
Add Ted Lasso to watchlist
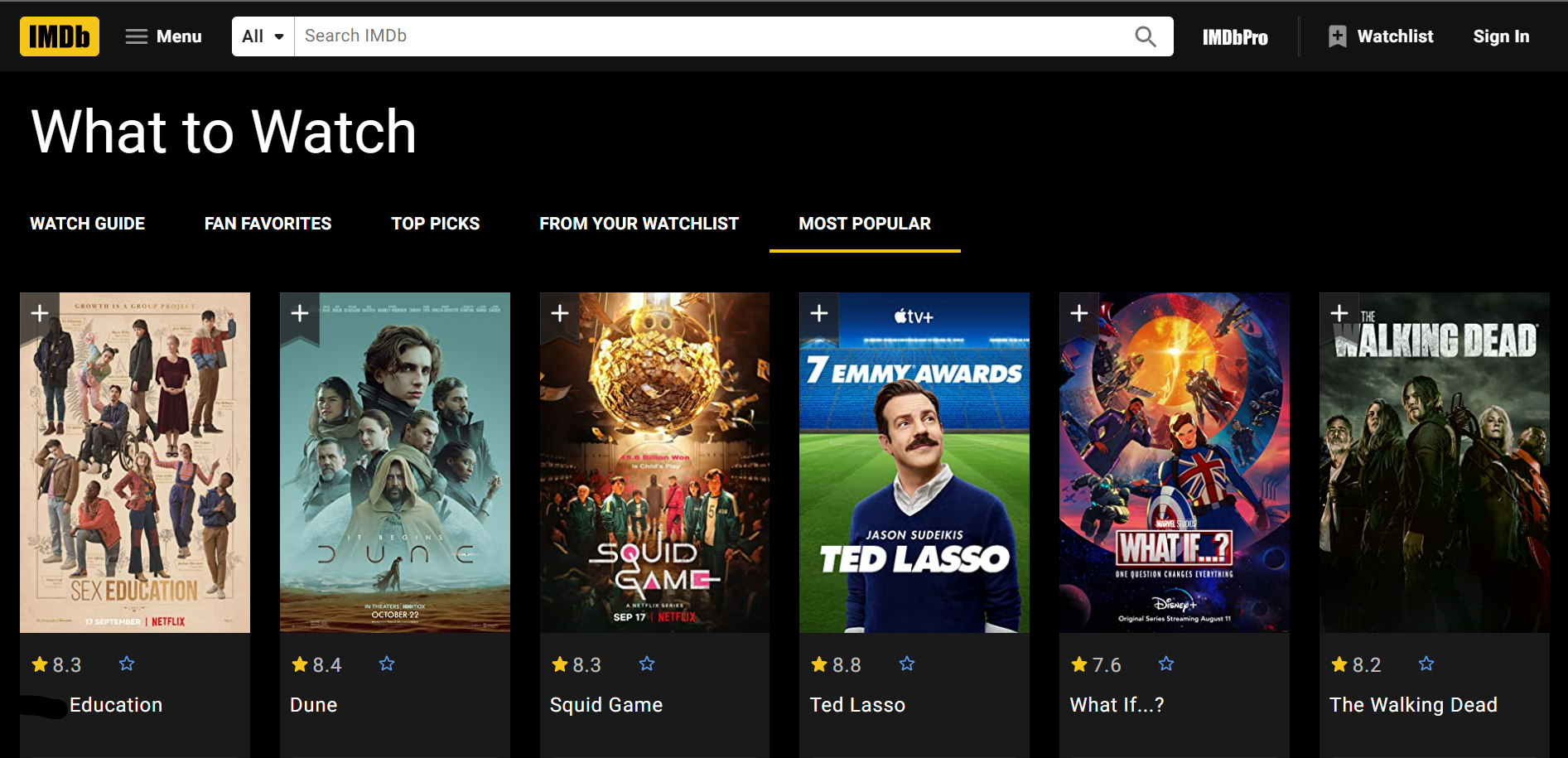(819, 314)
